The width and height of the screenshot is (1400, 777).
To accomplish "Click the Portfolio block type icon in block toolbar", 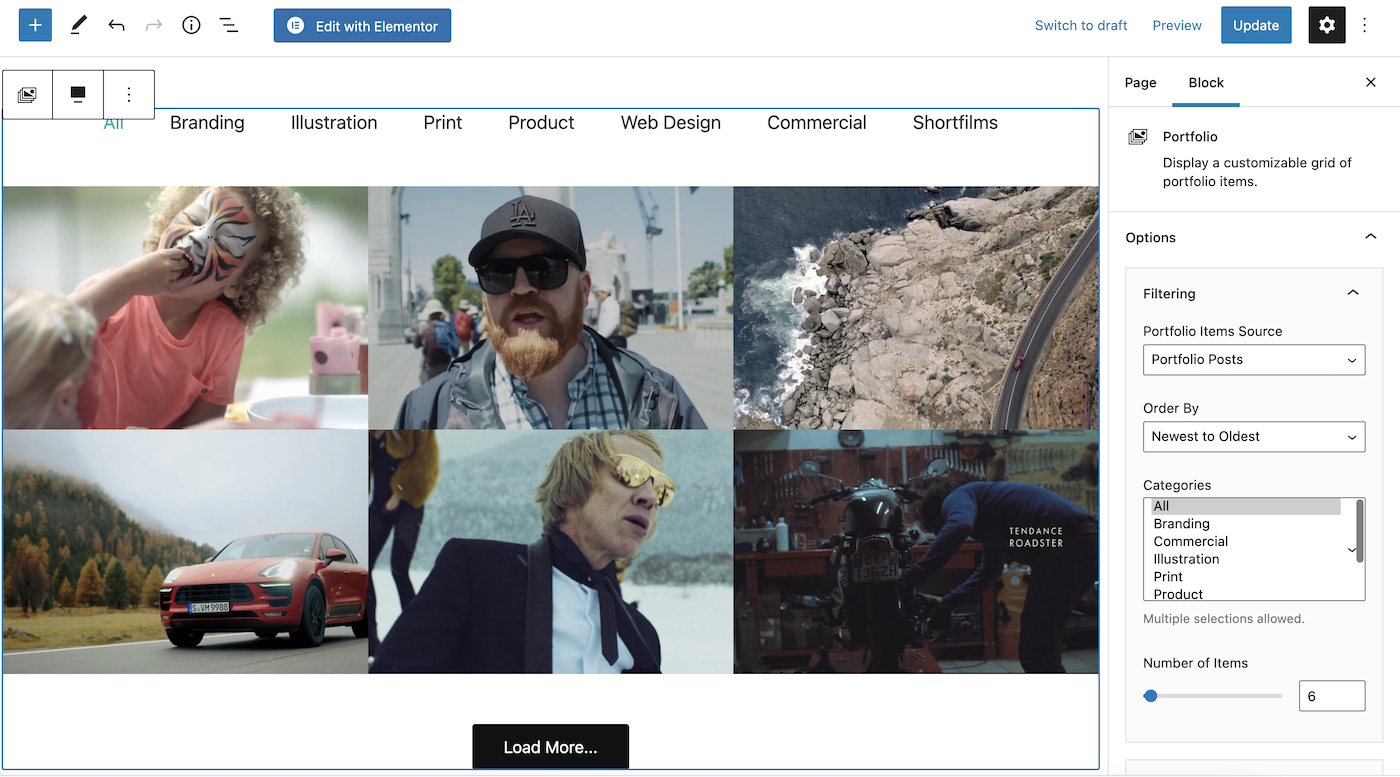I will (x=27, y=95).
